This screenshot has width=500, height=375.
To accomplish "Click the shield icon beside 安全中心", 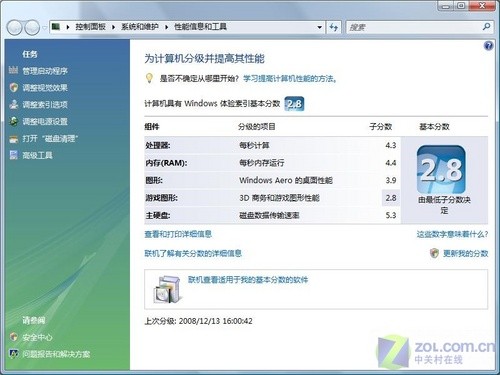I will (x=14, y=337).
